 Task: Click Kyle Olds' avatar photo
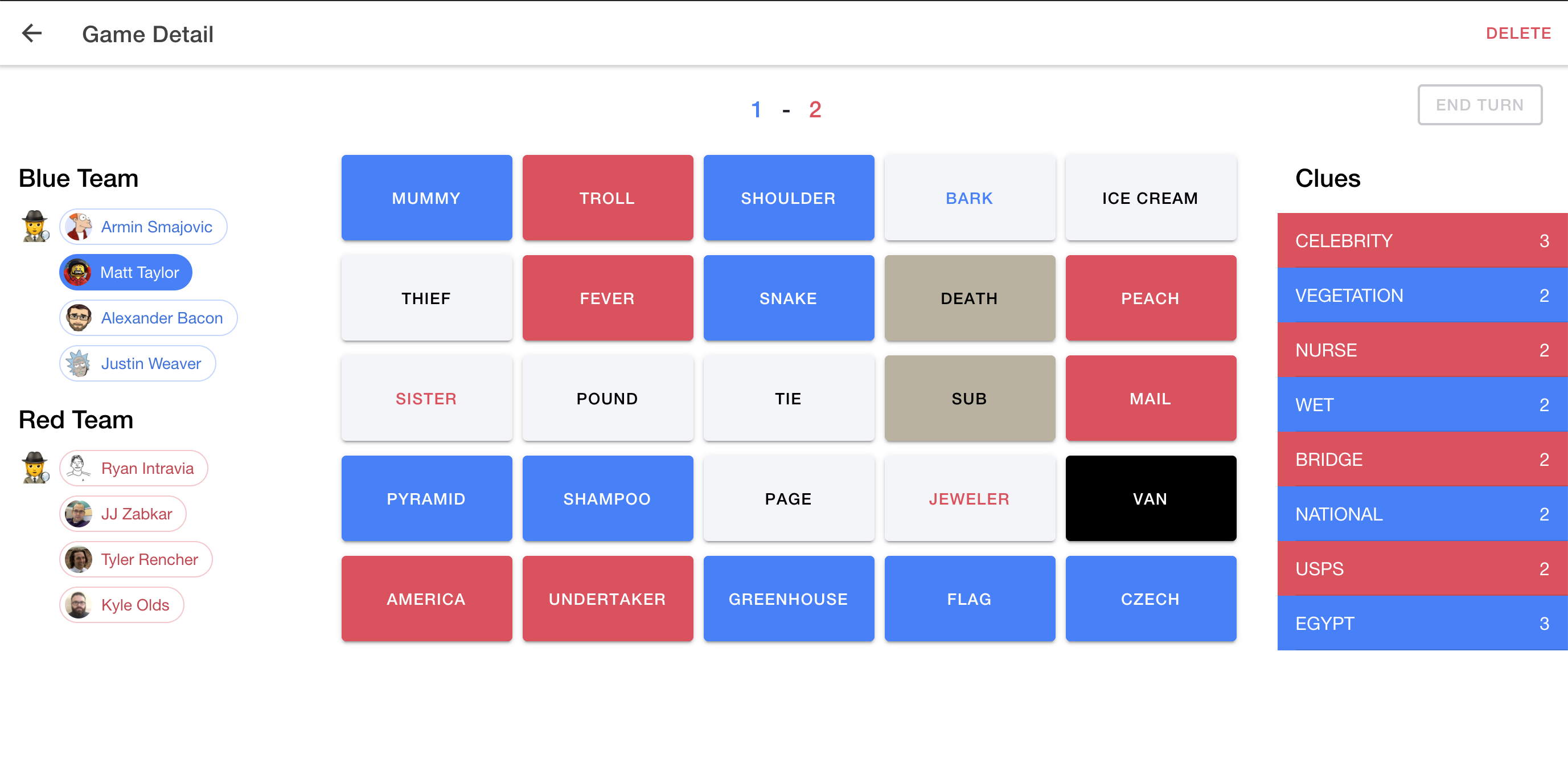[x=79, y=605]
